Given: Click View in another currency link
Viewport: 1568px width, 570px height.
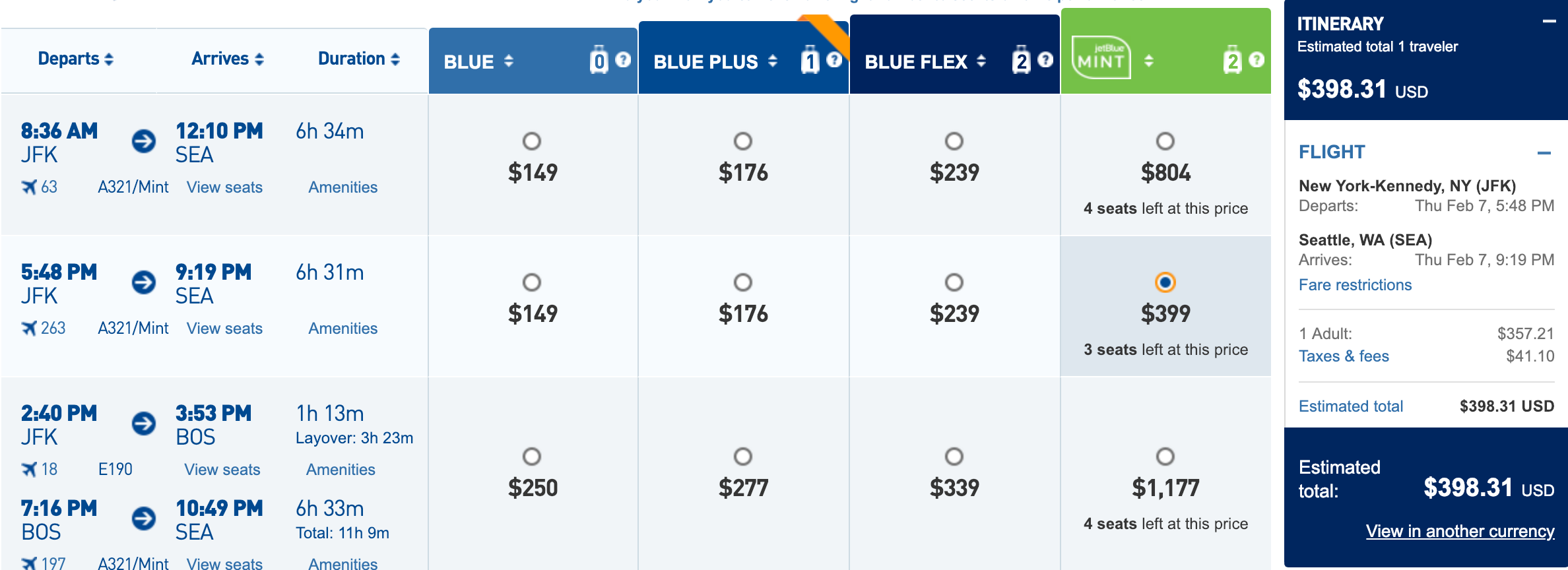Looking at the screenshot, I should tap(1460, 531).
